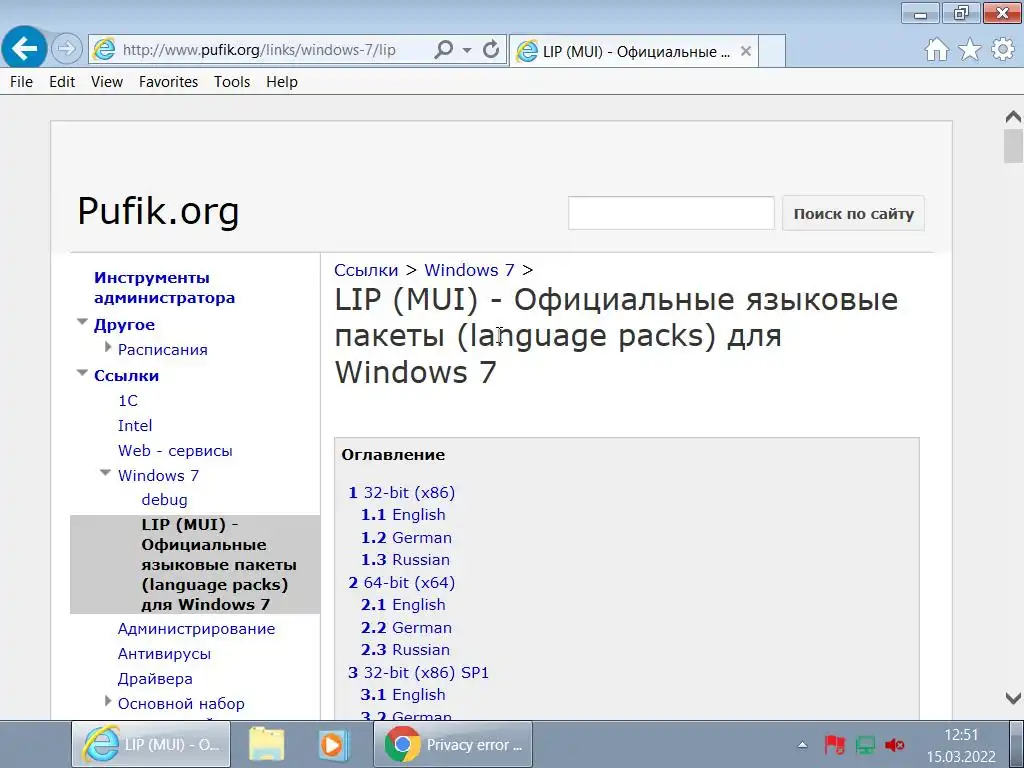Switch to Internet Explorer taskbar button

pos(151,744)
